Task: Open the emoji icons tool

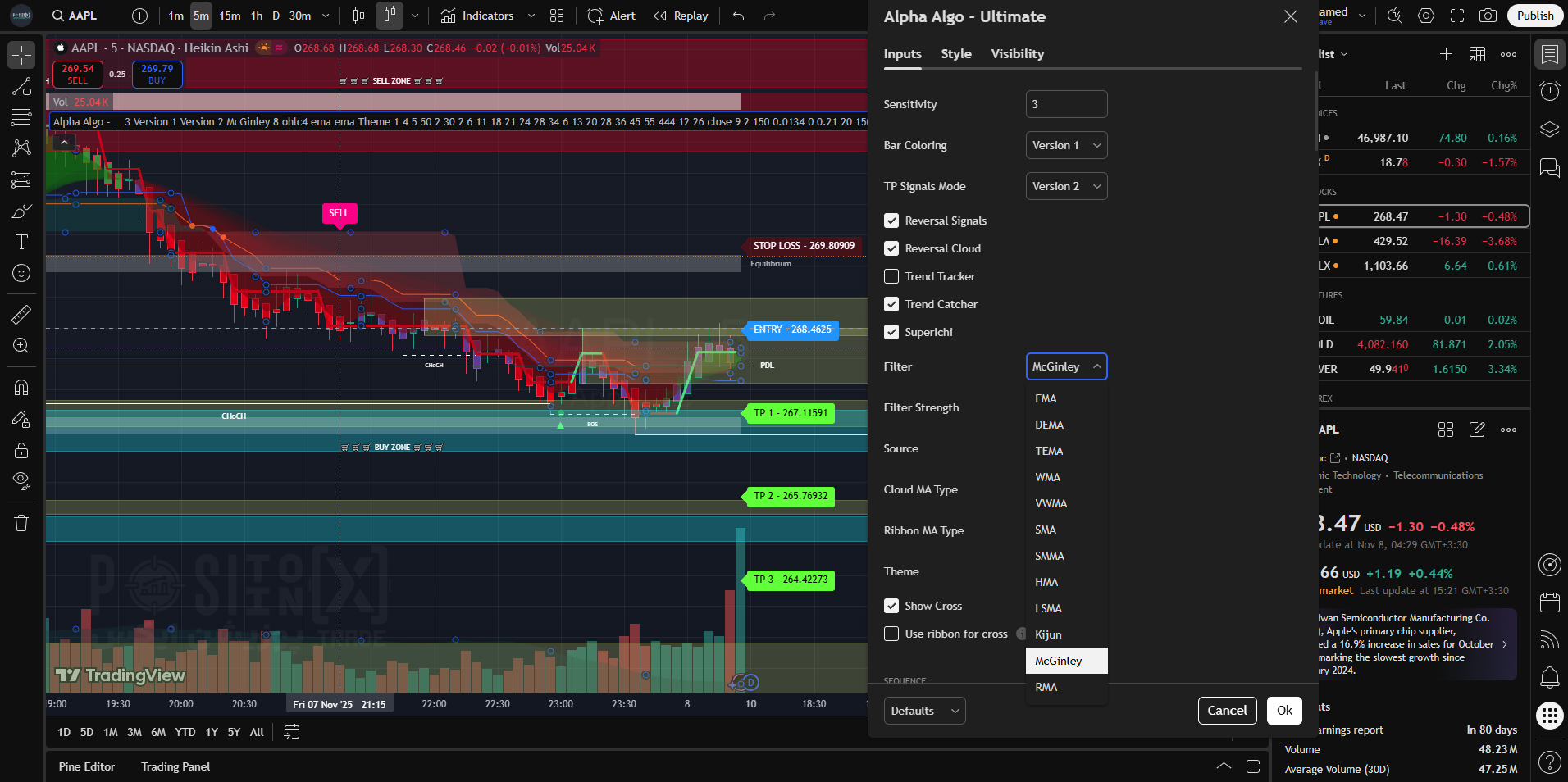Action: coord(21,273)
